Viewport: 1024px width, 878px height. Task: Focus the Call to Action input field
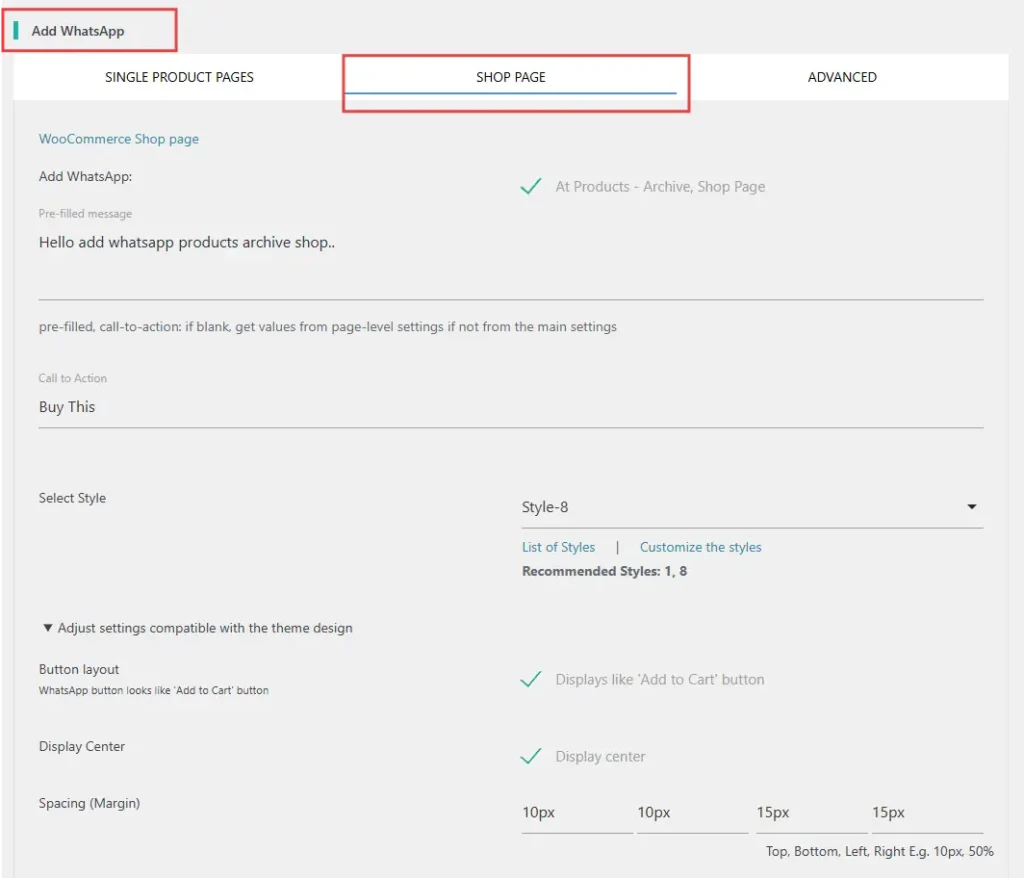[510, 407]
